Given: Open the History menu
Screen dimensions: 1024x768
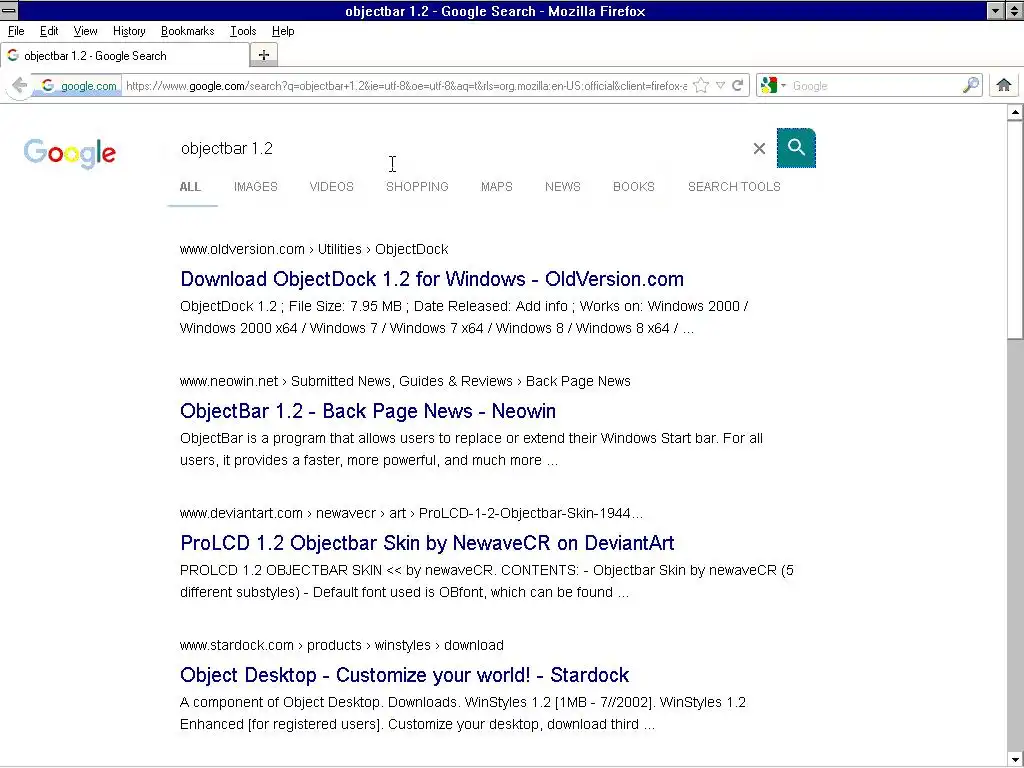Looking at the screenshot, I should click(129, 31).
